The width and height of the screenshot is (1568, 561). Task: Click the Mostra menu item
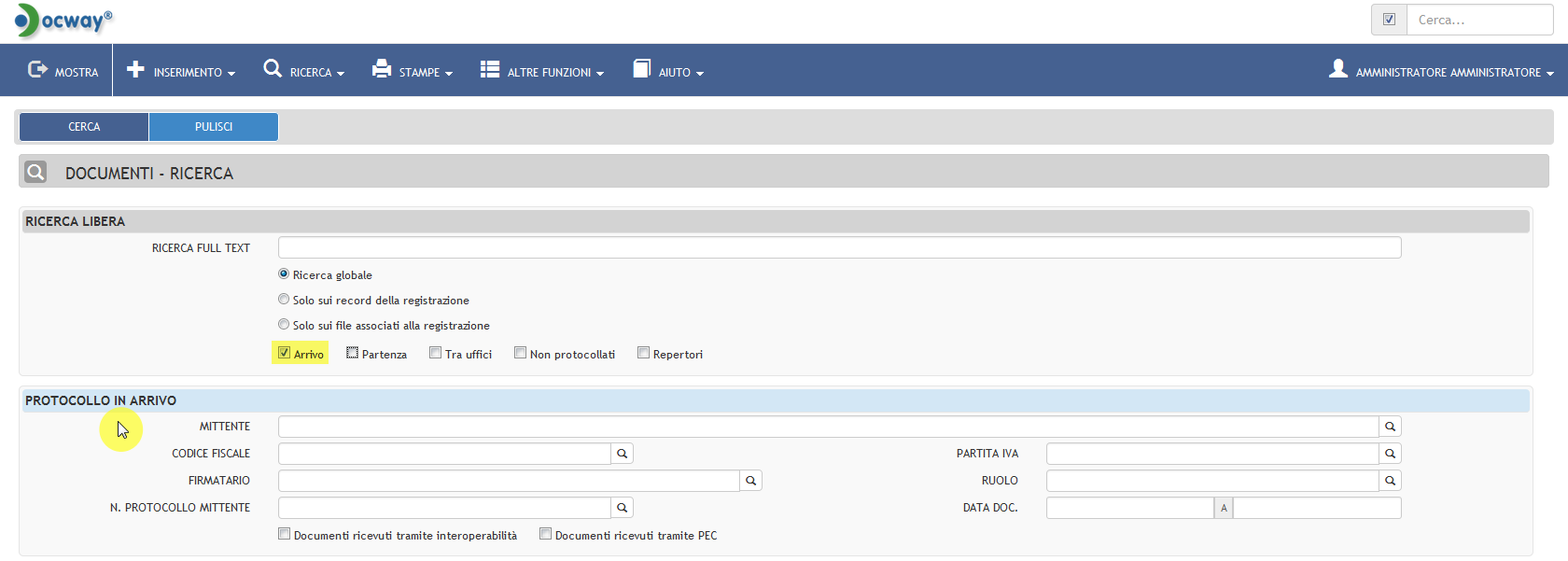[63, 71]
